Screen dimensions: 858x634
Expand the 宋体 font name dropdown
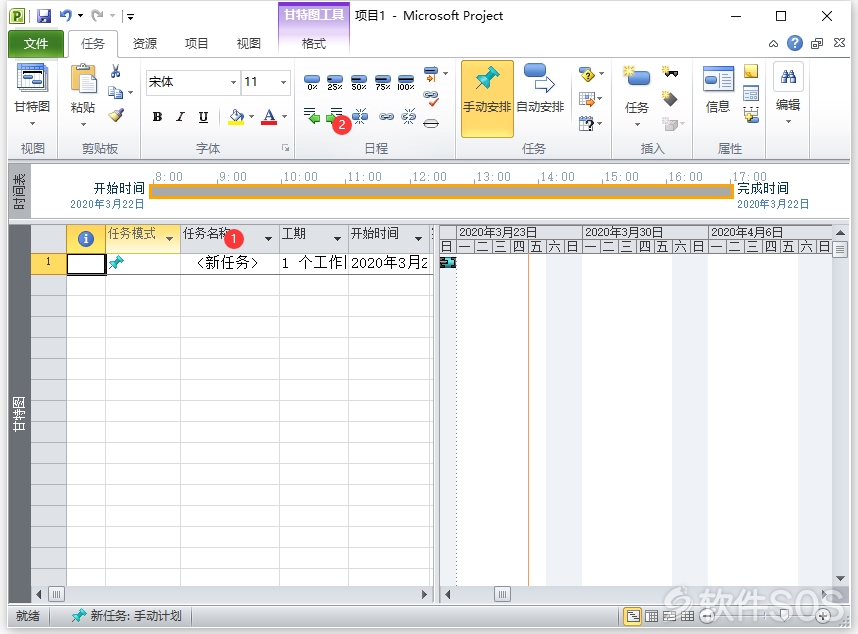(x=234, y=82)
